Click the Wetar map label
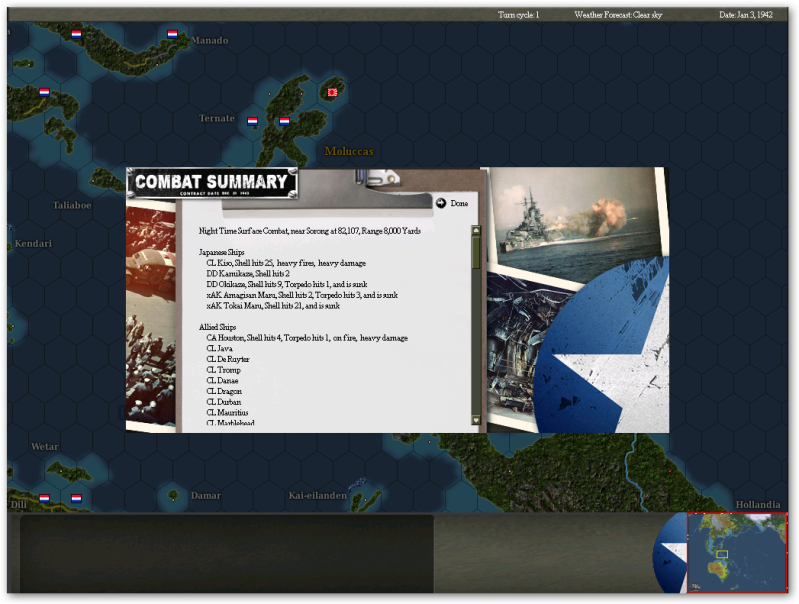 pos(45,447)
